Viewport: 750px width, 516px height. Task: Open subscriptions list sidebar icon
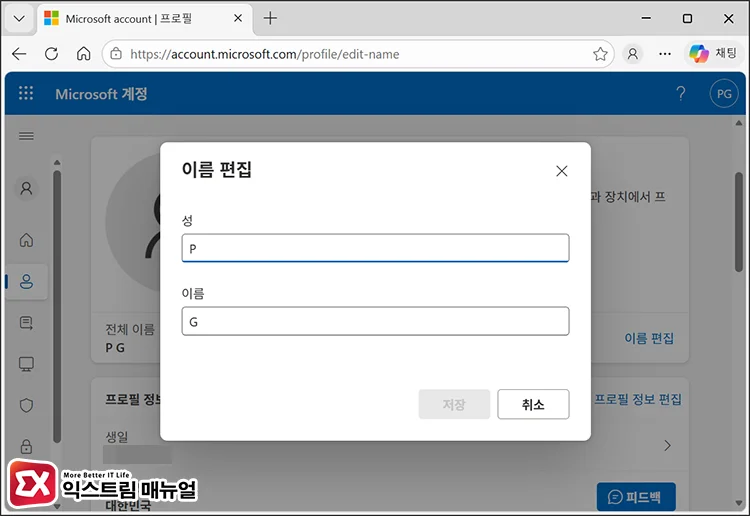[x=26, y=323]
